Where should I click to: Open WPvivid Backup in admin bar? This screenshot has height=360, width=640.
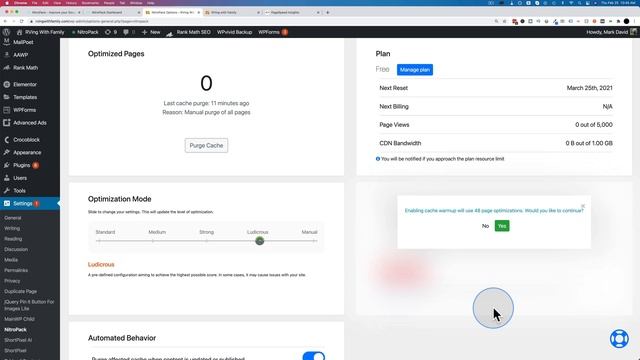click(234, 32)
